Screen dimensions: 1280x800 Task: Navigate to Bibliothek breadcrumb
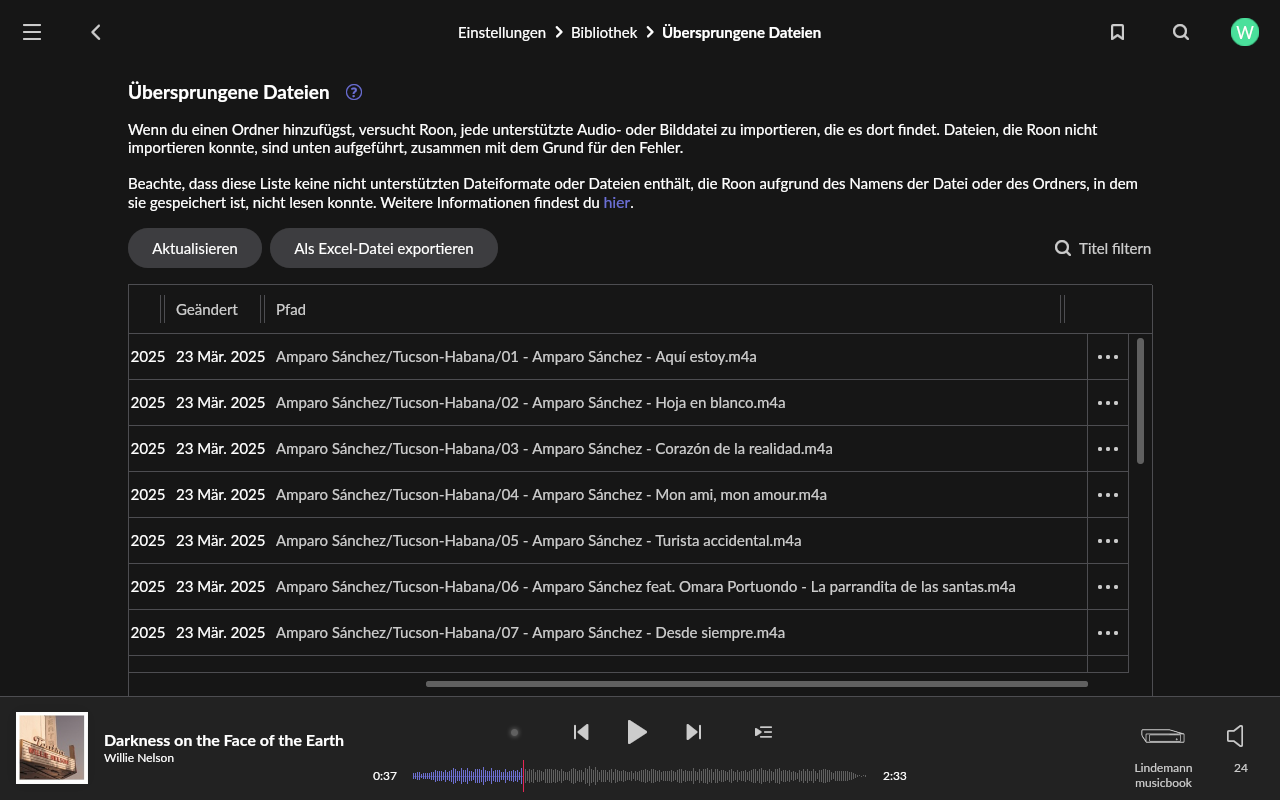click(603, 32)
